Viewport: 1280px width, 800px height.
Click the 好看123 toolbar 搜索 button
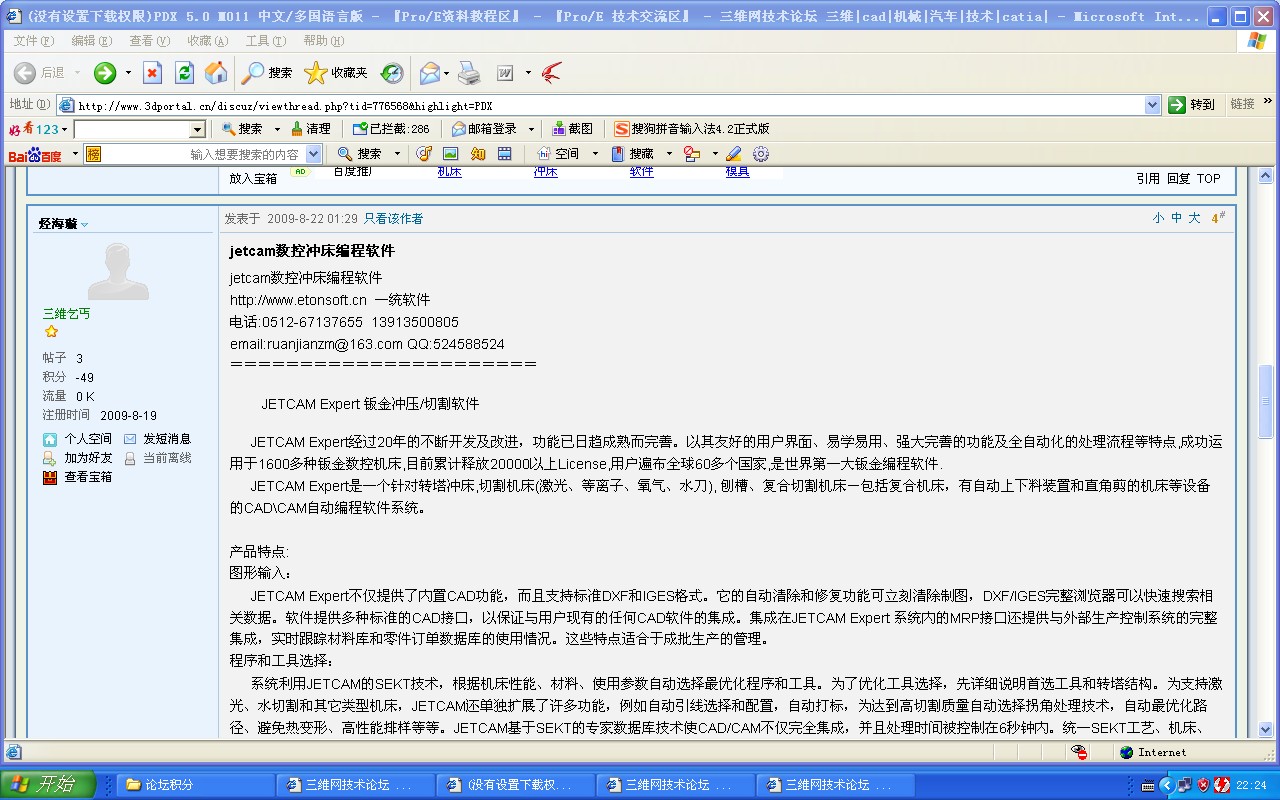243,129
